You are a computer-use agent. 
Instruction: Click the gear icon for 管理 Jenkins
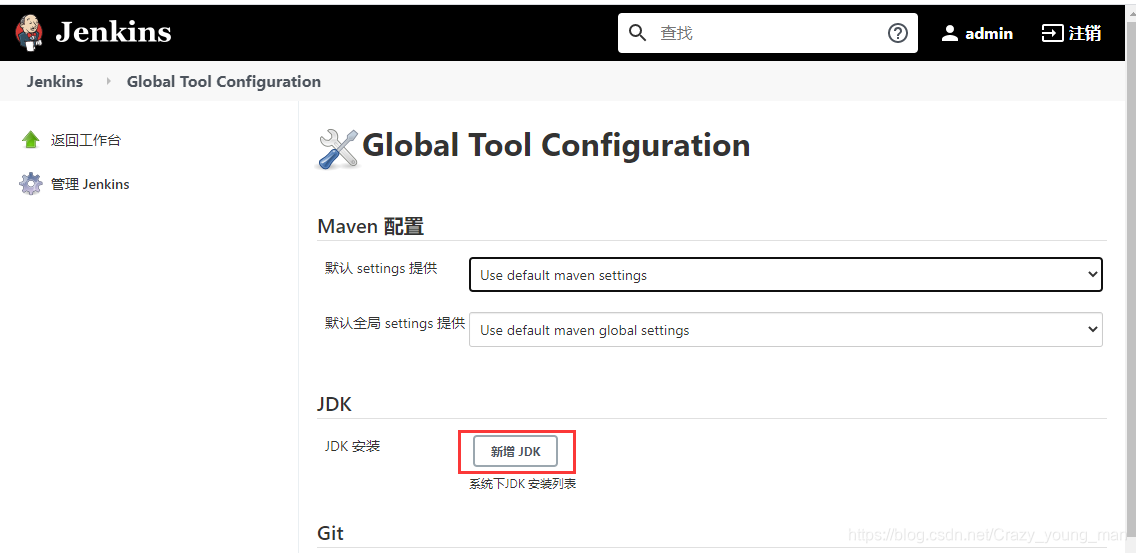click(x=30, y=183)
